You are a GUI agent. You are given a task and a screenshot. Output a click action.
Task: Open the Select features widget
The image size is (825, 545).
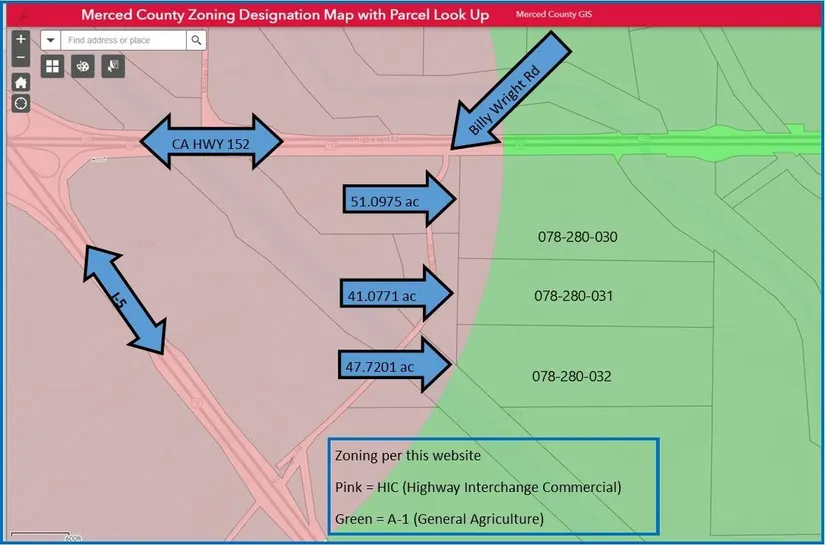coord(113,66)
